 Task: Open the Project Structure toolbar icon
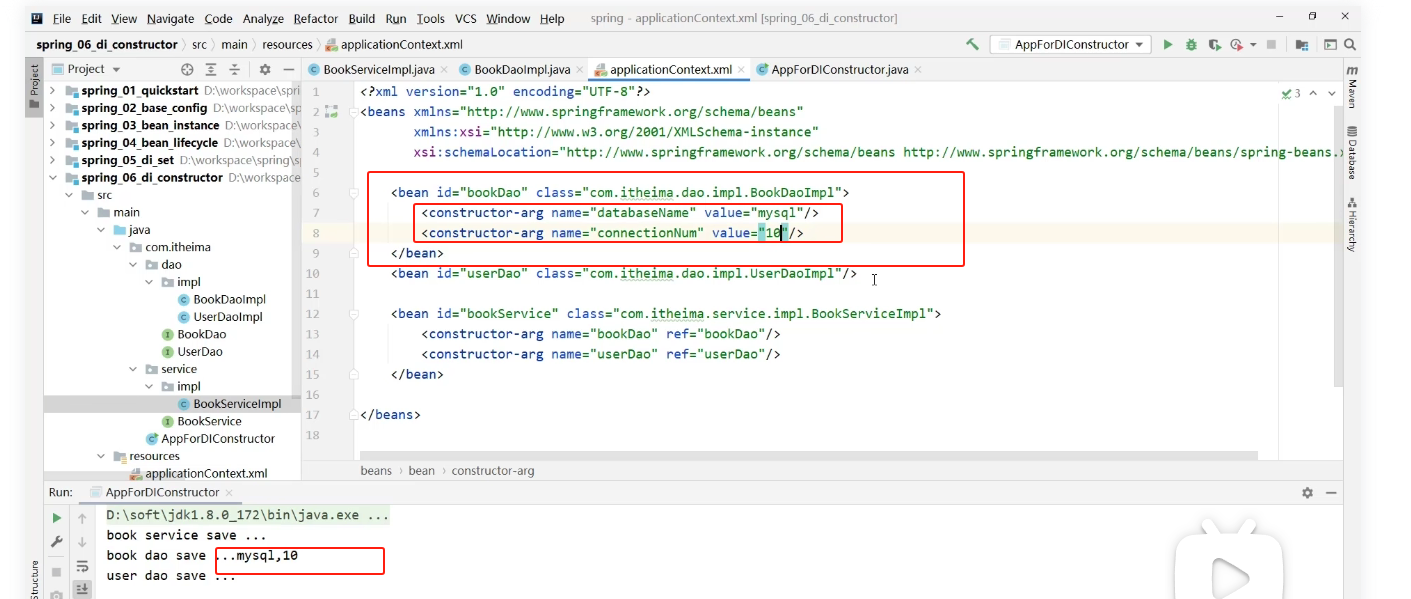(x=1302, y=44)
